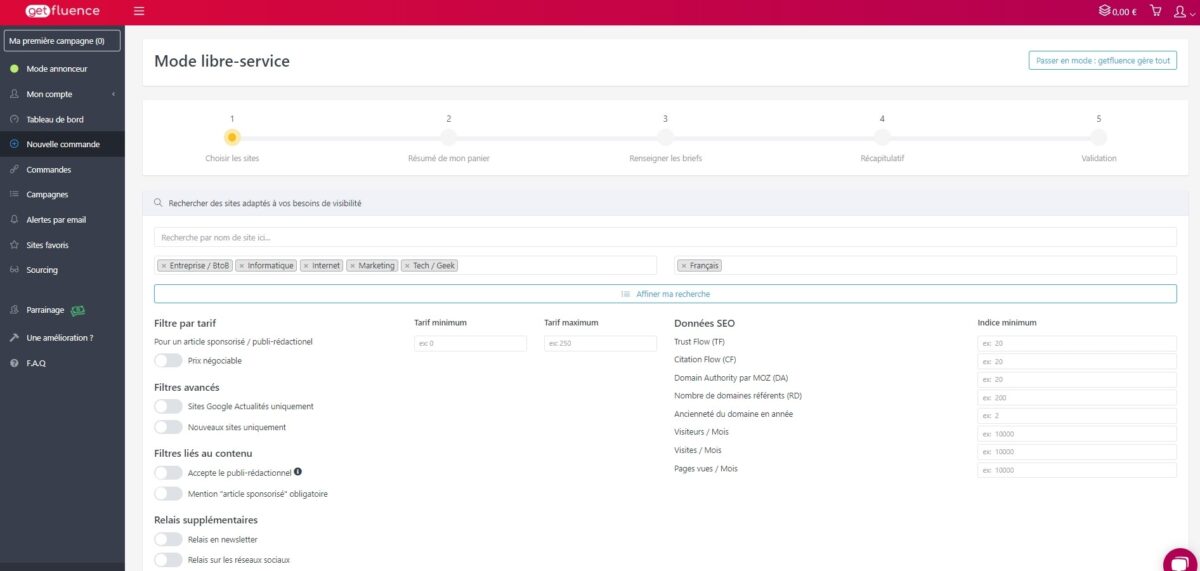
Task: Click the site name search field
Action: [x=665, y=238]
